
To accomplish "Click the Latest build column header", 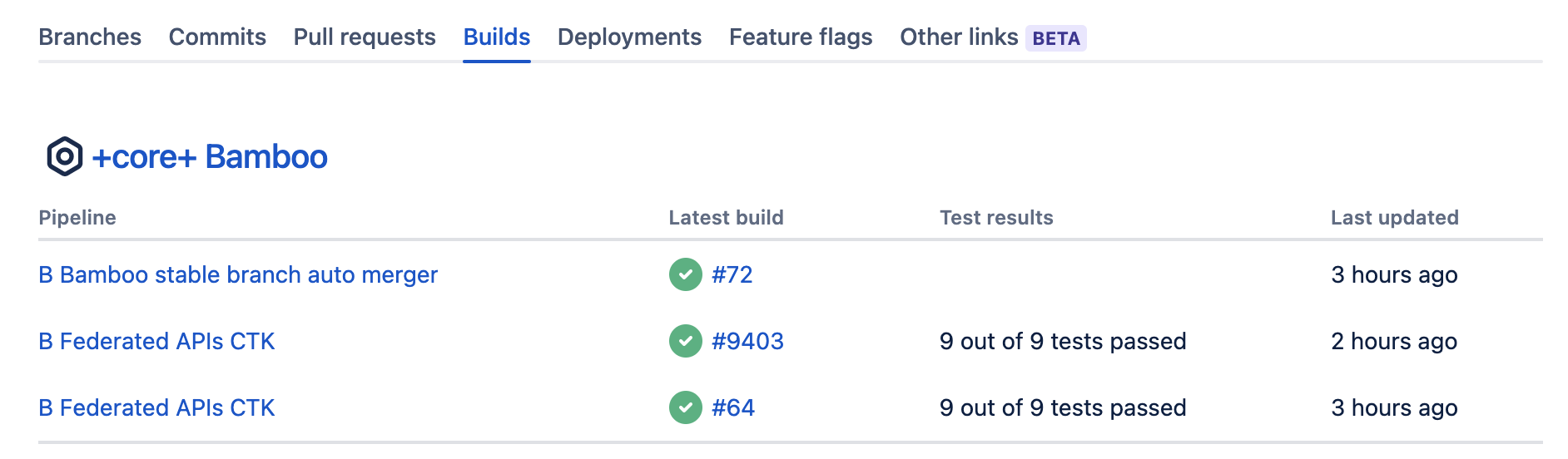I will click(727, 218).
